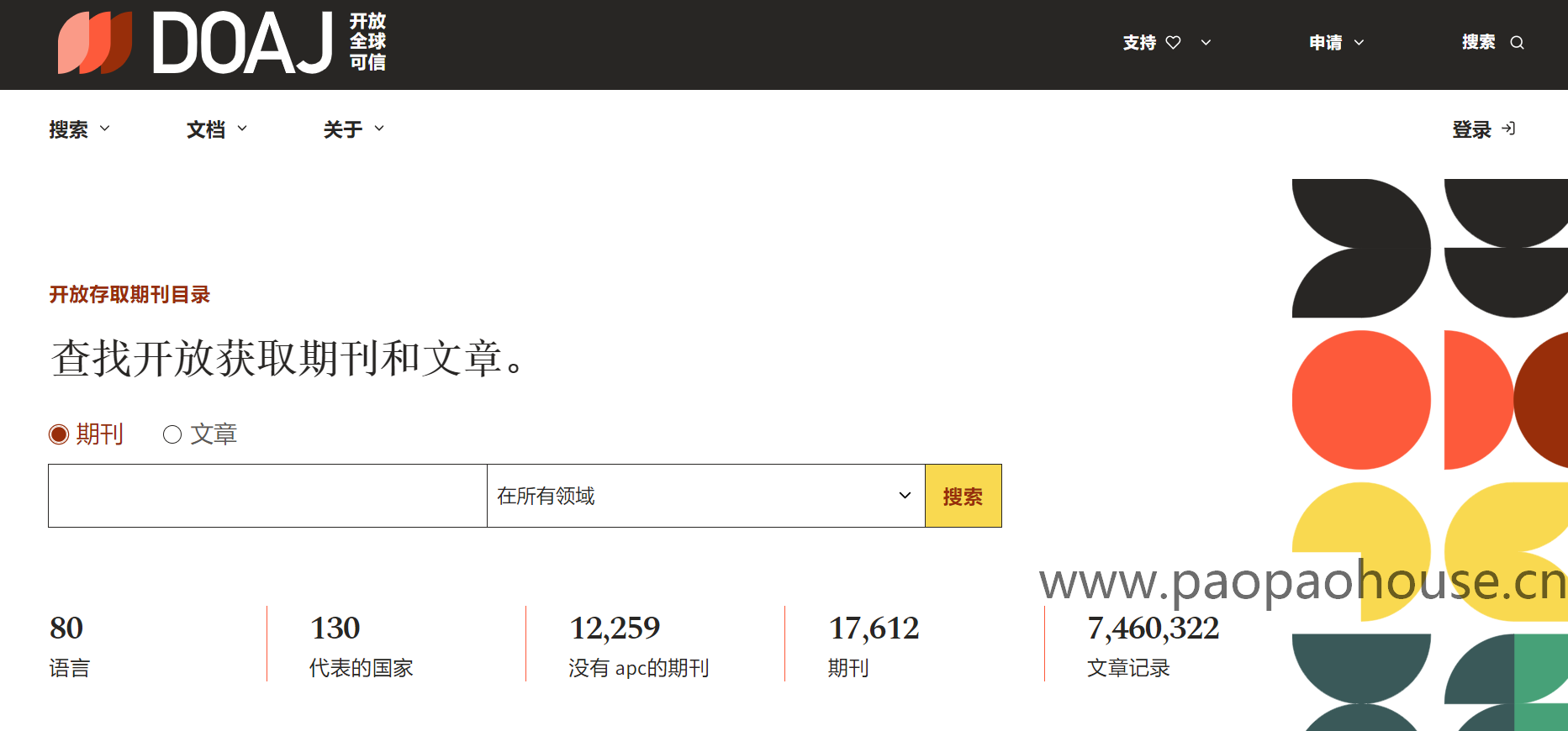Click the yellow 搜索 button
Viewport: 1568px width, 731px height.
964,496
